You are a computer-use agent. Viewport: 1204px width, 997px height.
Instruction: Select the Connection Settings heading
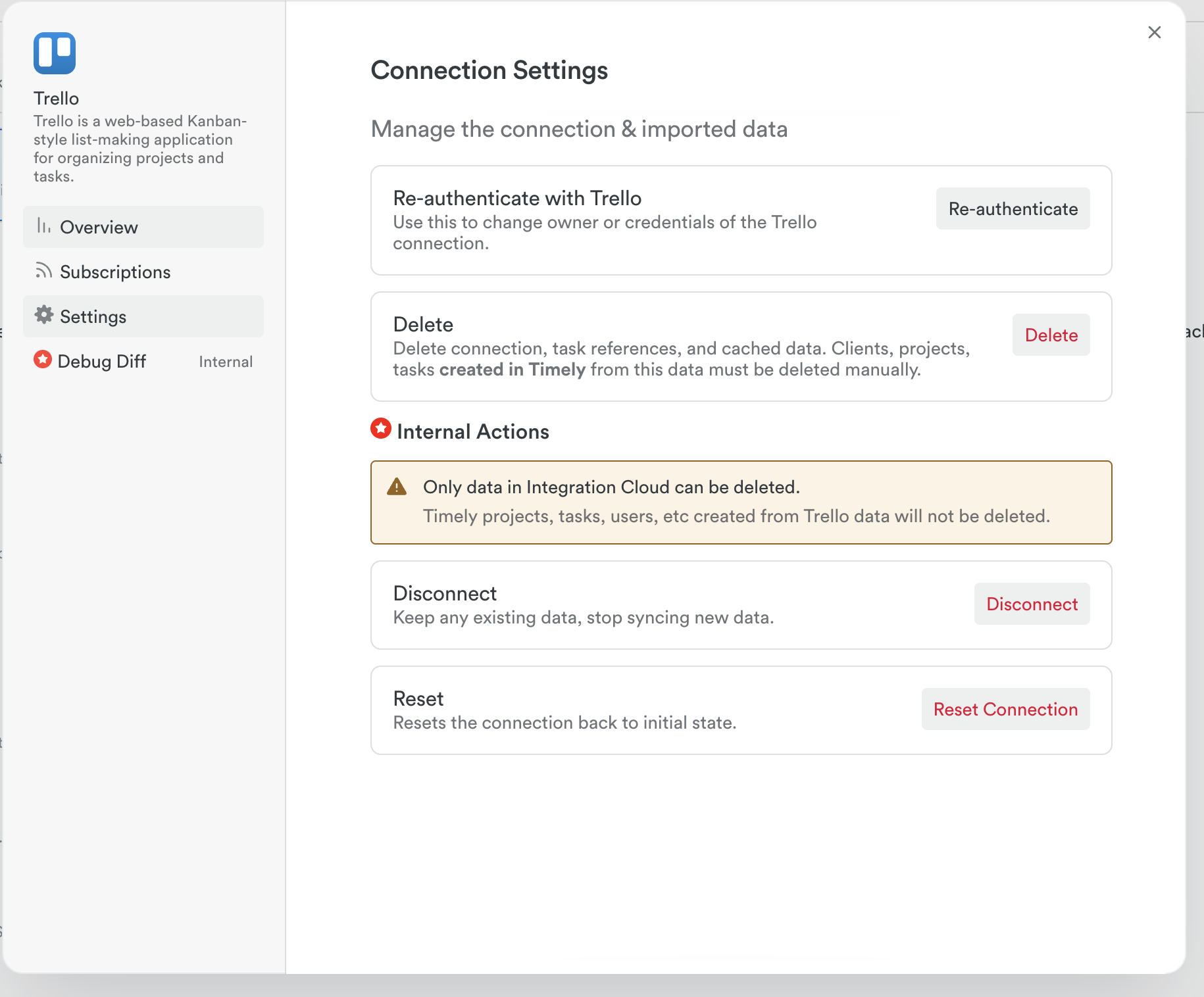pyautogui.click(x=489, y=70)
